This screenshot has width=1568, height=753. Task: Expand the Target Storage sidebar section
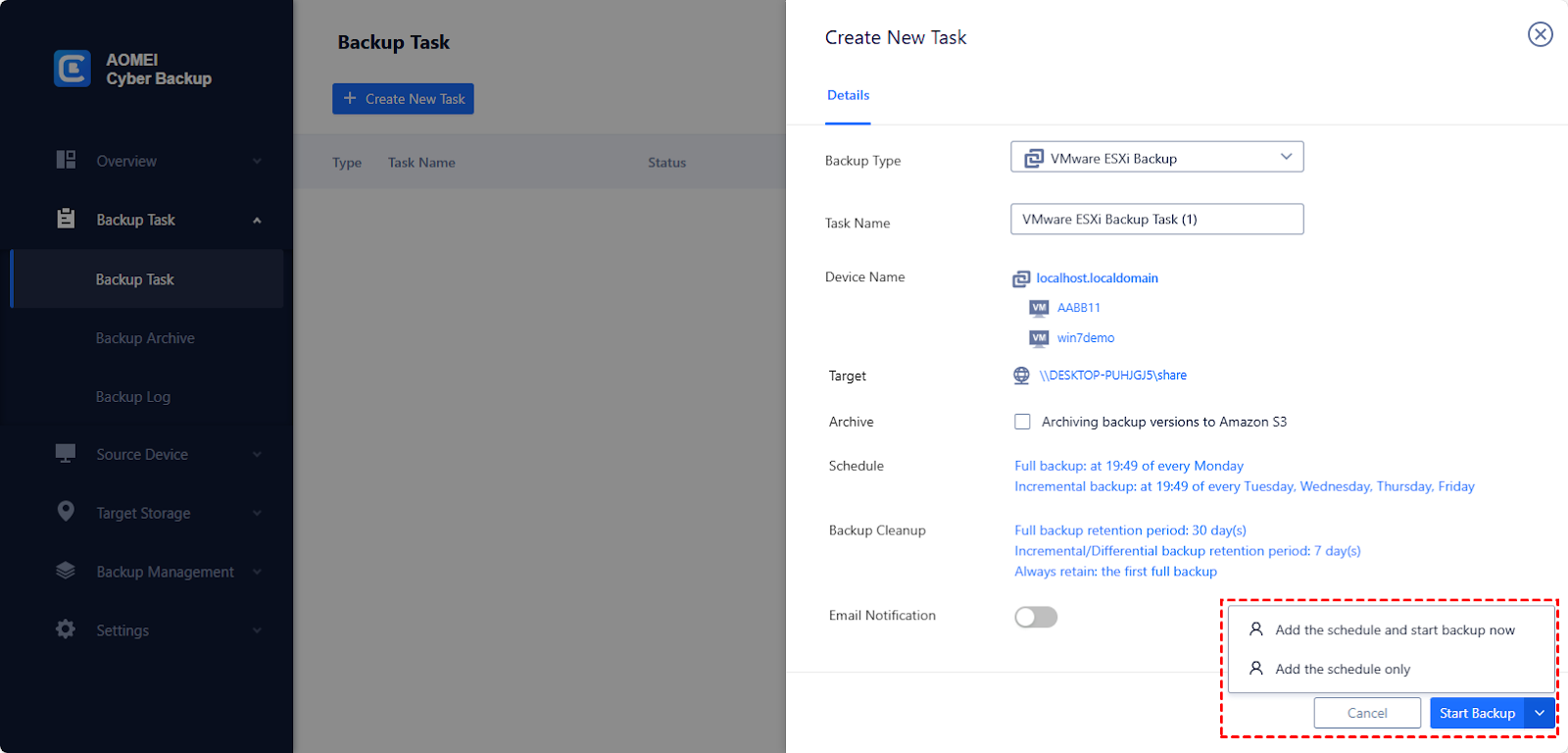(x=257, y=513)
